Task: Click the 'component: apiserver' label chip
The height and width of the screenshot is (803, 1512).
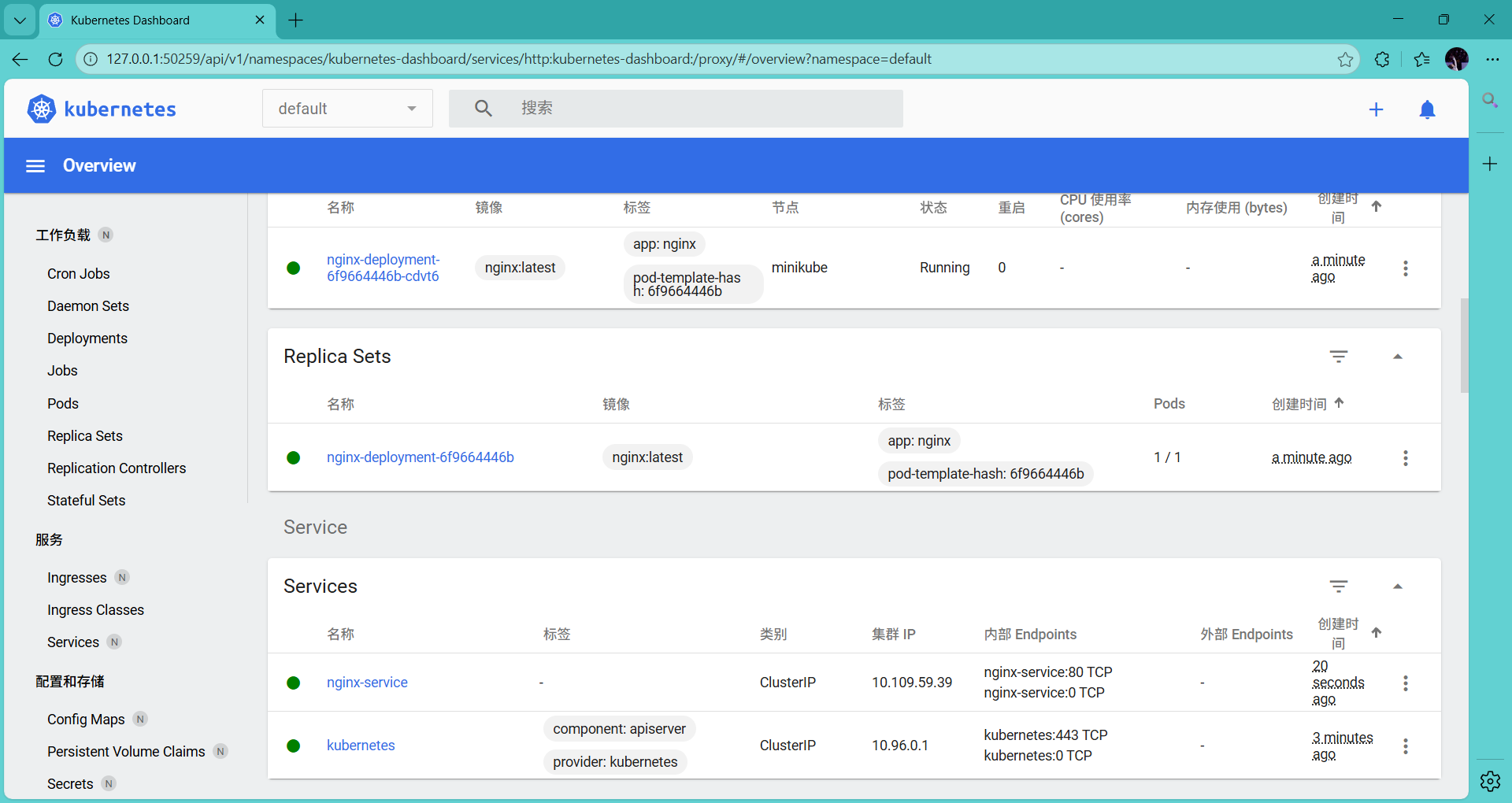Action: pos(619,729)
